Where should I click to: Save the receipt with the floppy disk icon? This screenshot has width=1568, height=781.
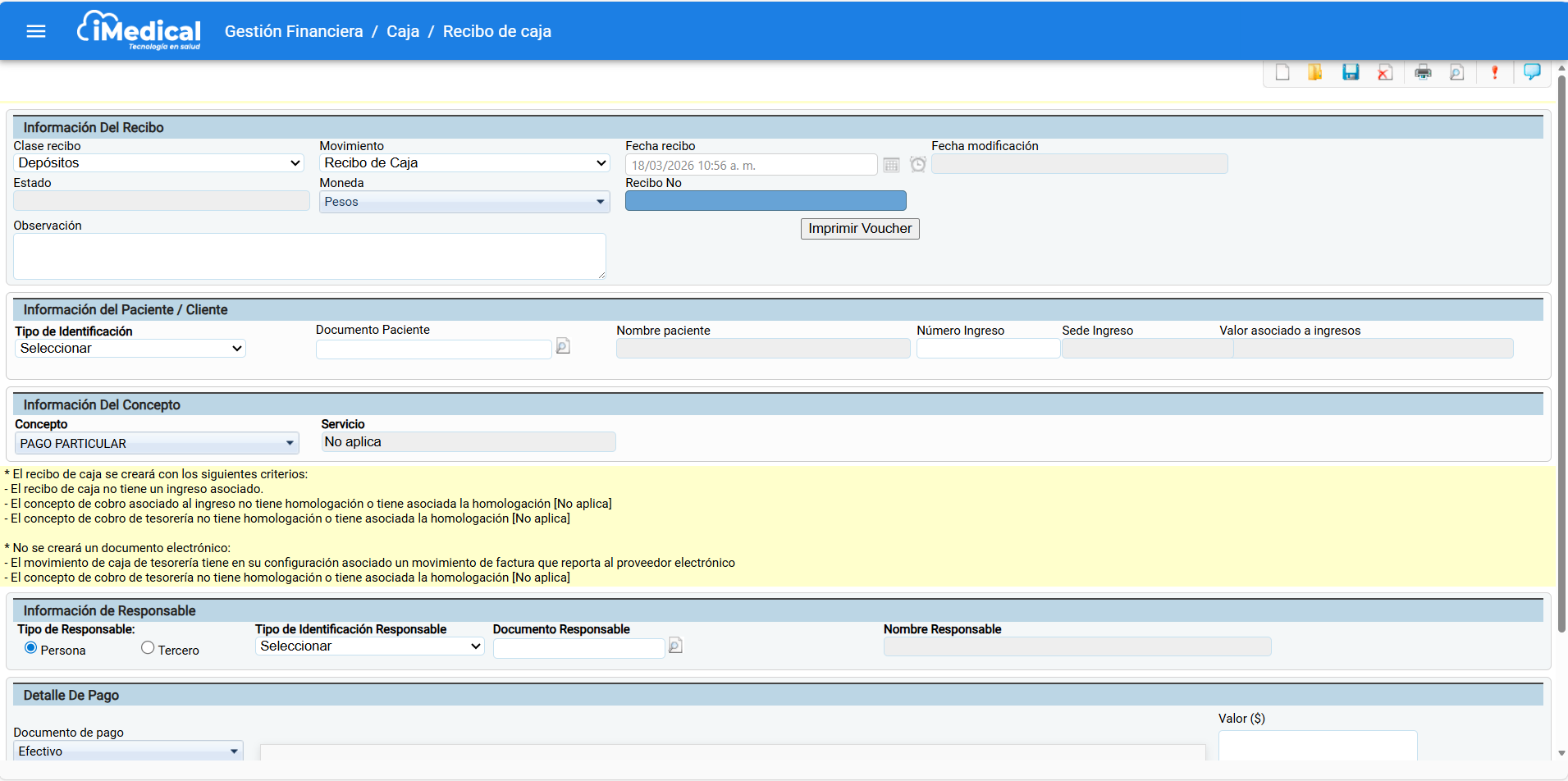point(1351,72)
